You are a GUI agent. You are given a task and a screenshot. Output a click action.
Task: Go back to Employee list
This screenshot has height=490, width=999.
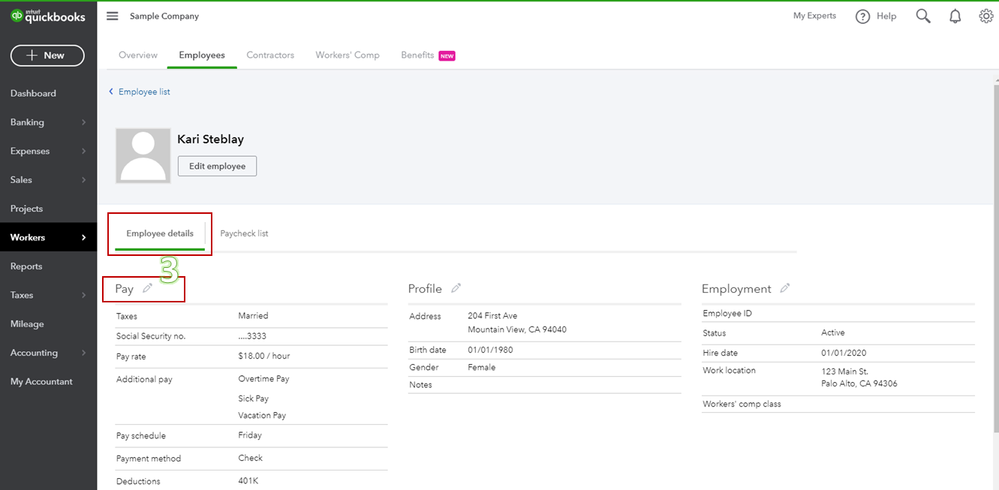pos(140,92)
